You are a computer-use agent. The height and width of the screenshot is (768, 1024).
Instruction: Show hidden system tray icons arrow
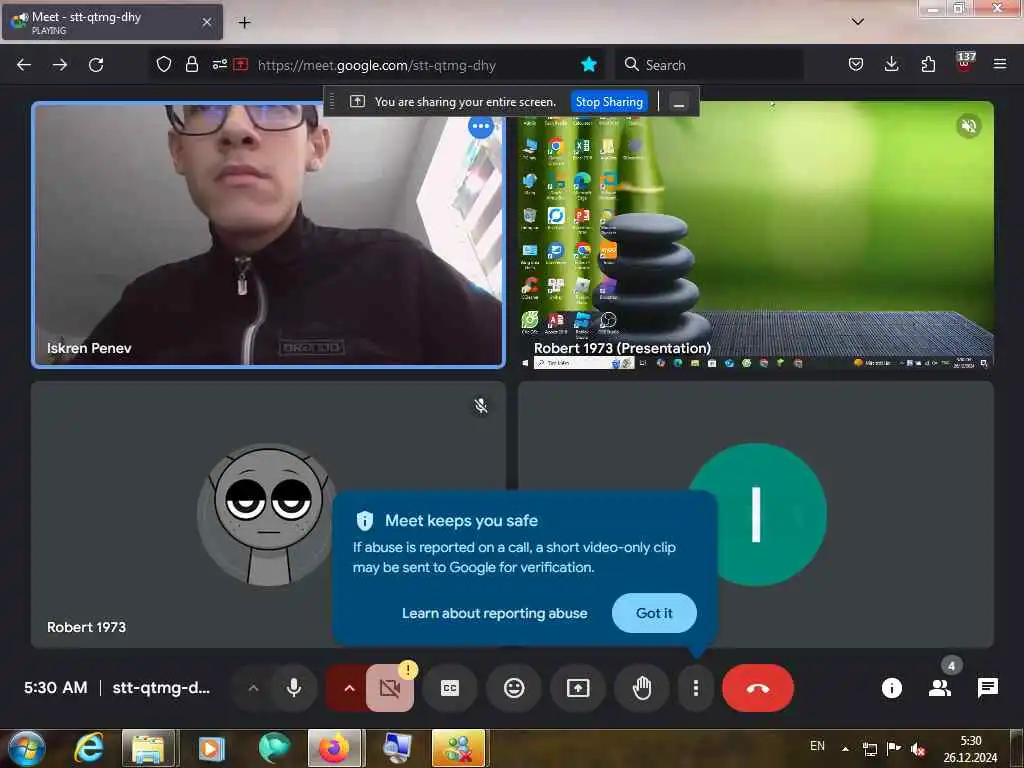click(845, 748)
